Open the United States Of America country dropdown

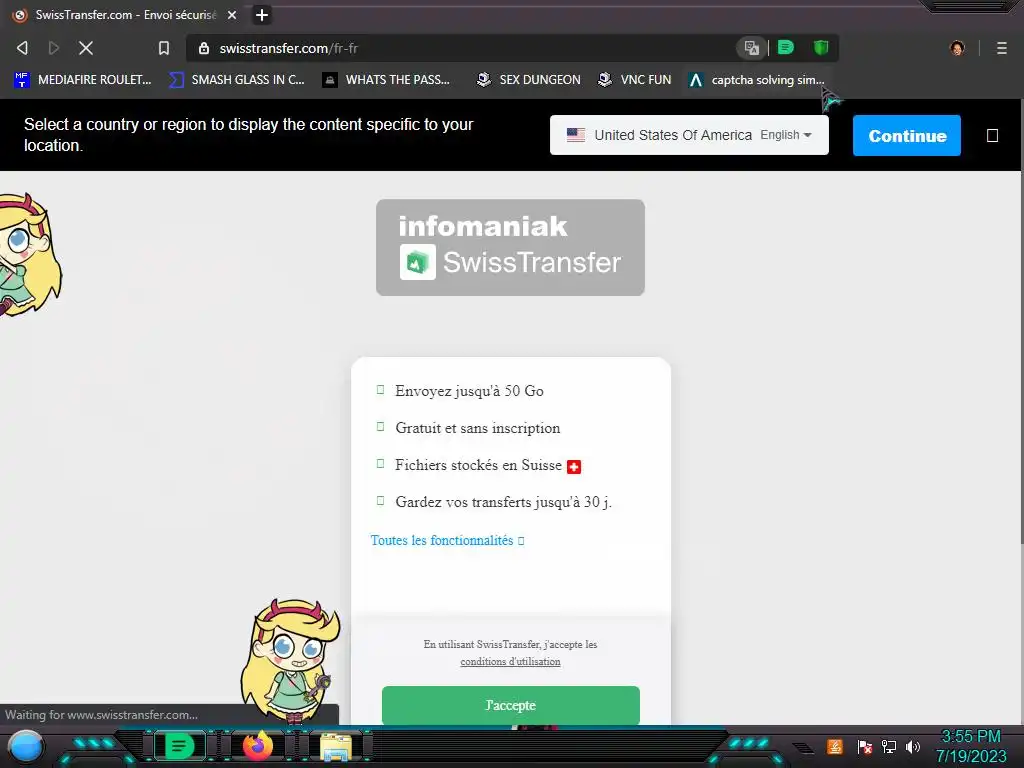tap(689, 135)
